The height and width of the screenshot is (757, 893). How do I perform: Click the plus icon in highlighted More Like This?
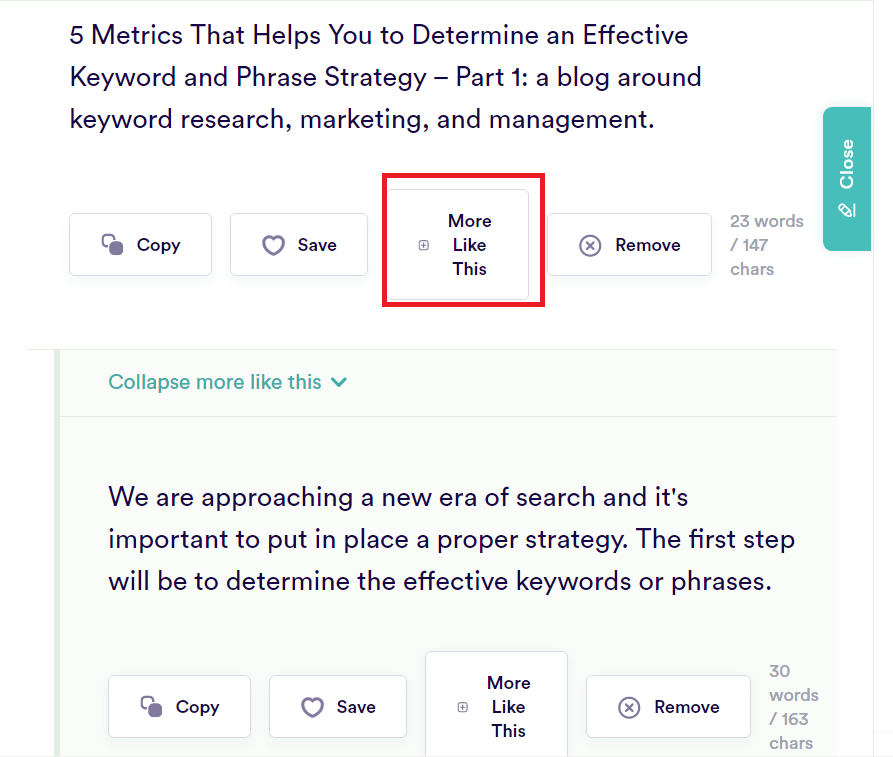point(422,244)
